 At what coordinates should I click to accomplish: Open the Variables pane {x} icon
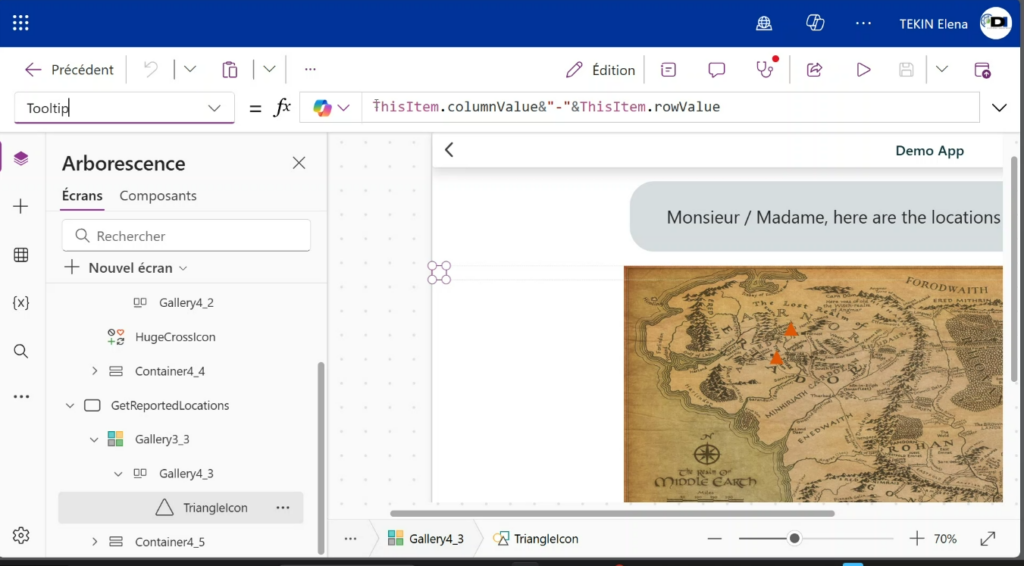pos(21,302)
